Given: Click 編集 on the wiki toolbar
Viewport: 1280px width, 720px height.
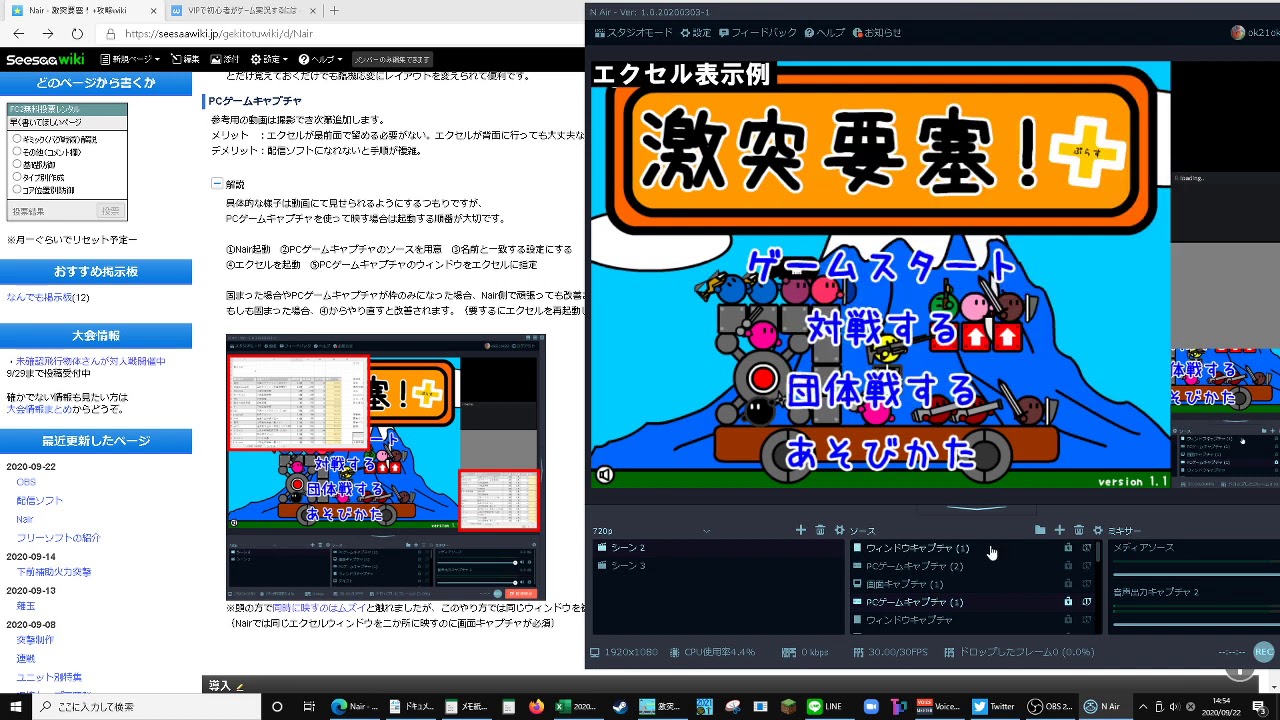Looking at the screenshot, I should (185, 60).
